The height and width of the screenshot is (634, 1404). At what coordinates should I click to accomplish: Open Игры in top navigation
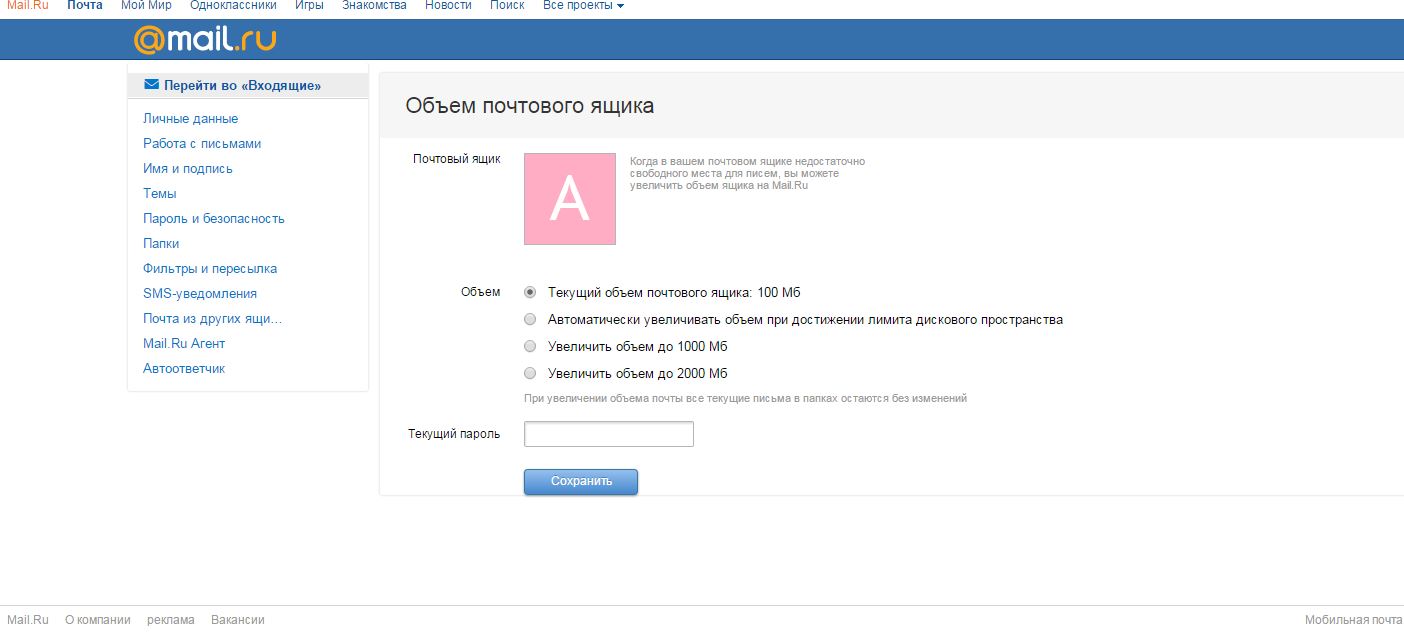coord(309,6)
